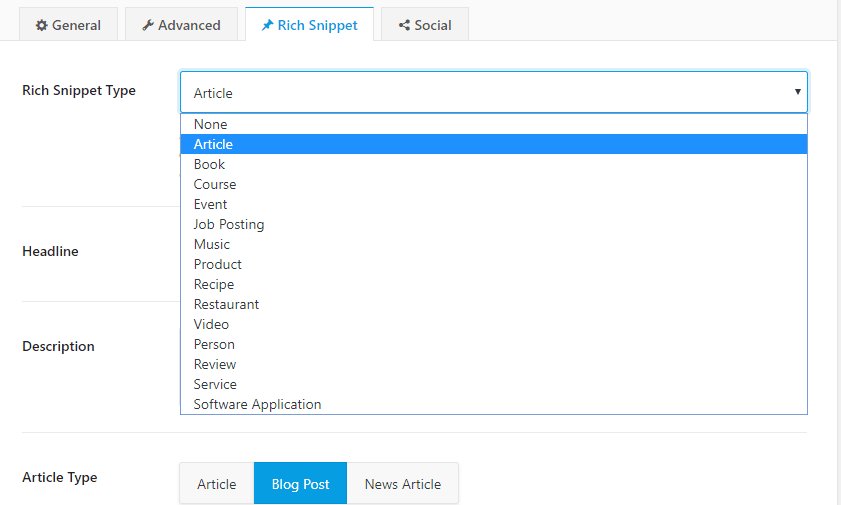This screenshot has width=841, height=505.
Task: Click the Rich Snippet Type select field
Action: [x=493, y=92]
